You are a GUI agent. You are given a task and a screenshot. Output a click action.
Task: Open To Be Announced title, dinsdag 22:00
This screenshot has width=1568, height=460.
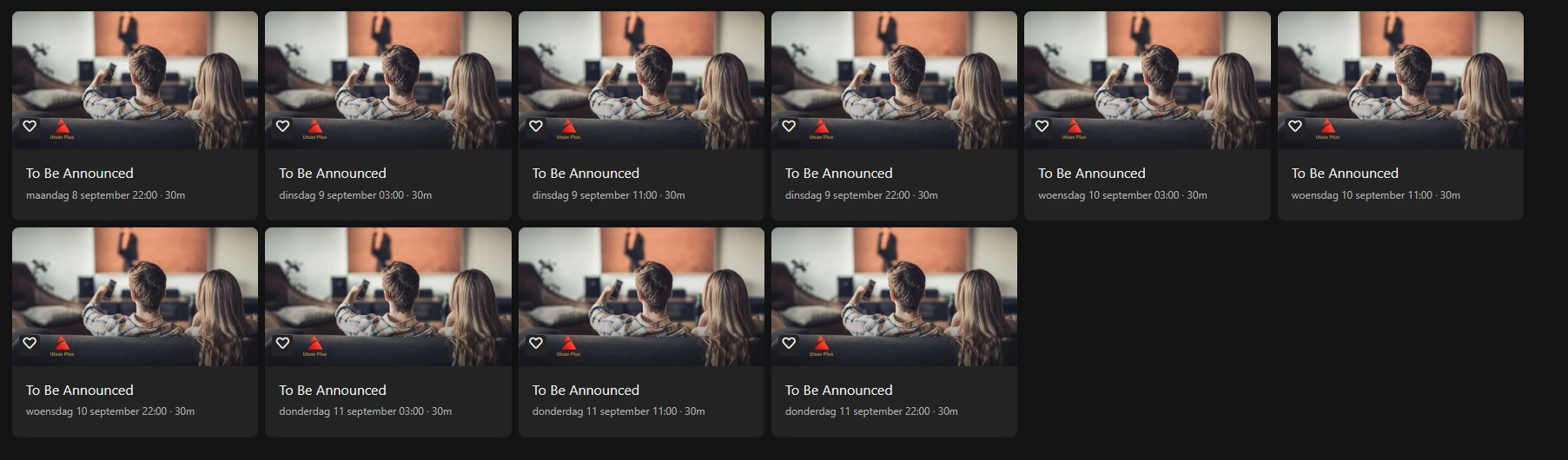839,174
